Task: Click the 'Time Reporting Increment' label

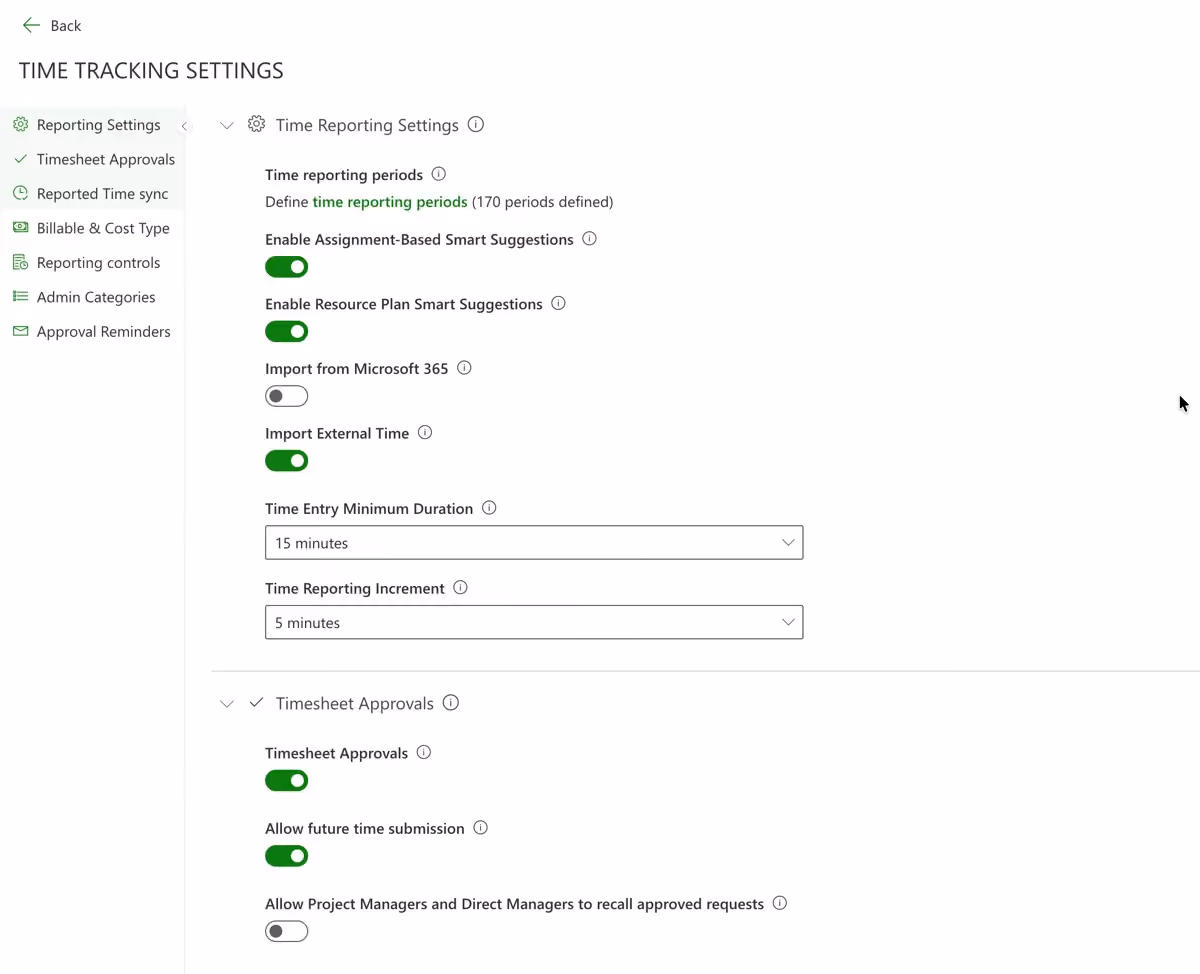Action: [355, 589]
